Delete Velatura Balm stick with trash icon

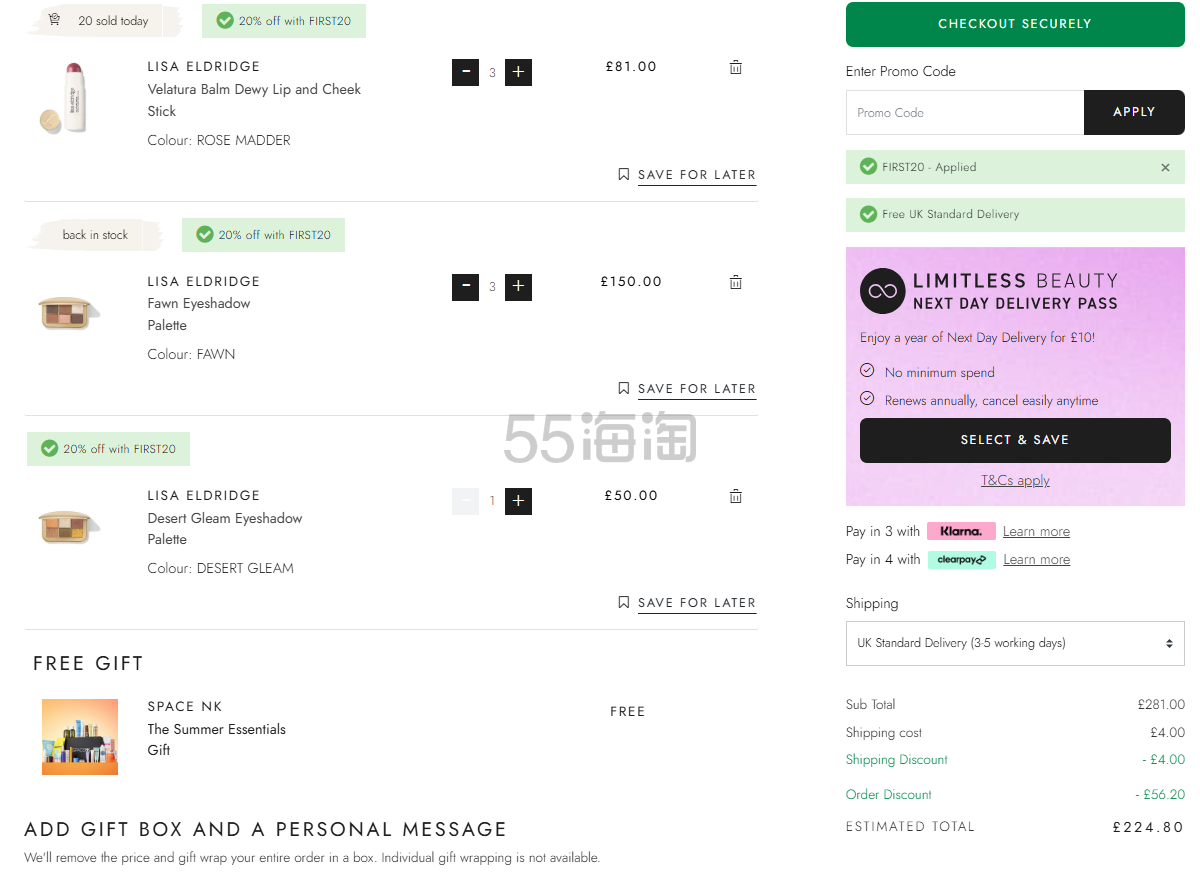coord(736,67)
